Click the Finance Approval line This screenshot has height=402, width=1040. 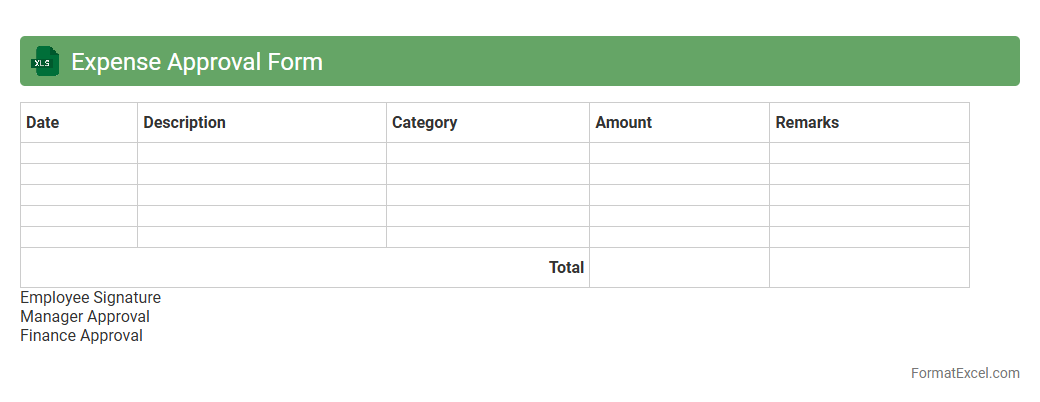coord(82,336)
